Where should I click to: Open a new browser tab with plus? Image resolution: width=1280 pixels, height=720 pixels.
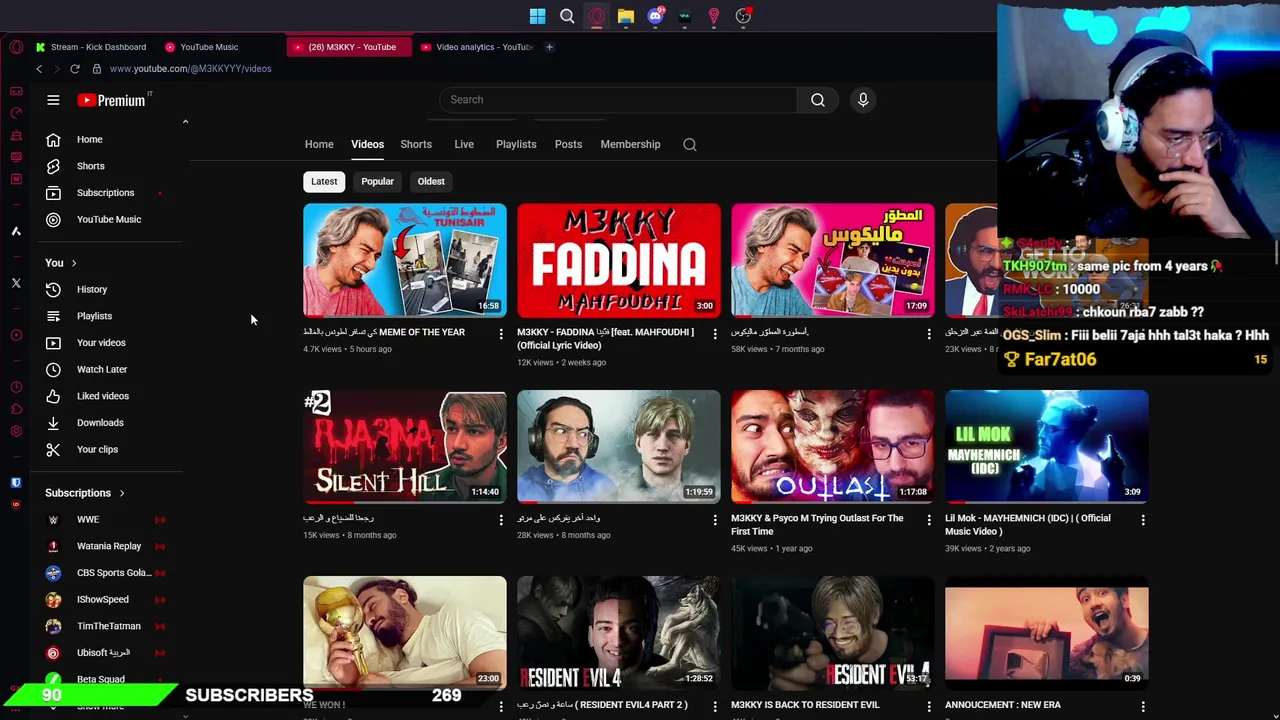click(x=549, y=47)
